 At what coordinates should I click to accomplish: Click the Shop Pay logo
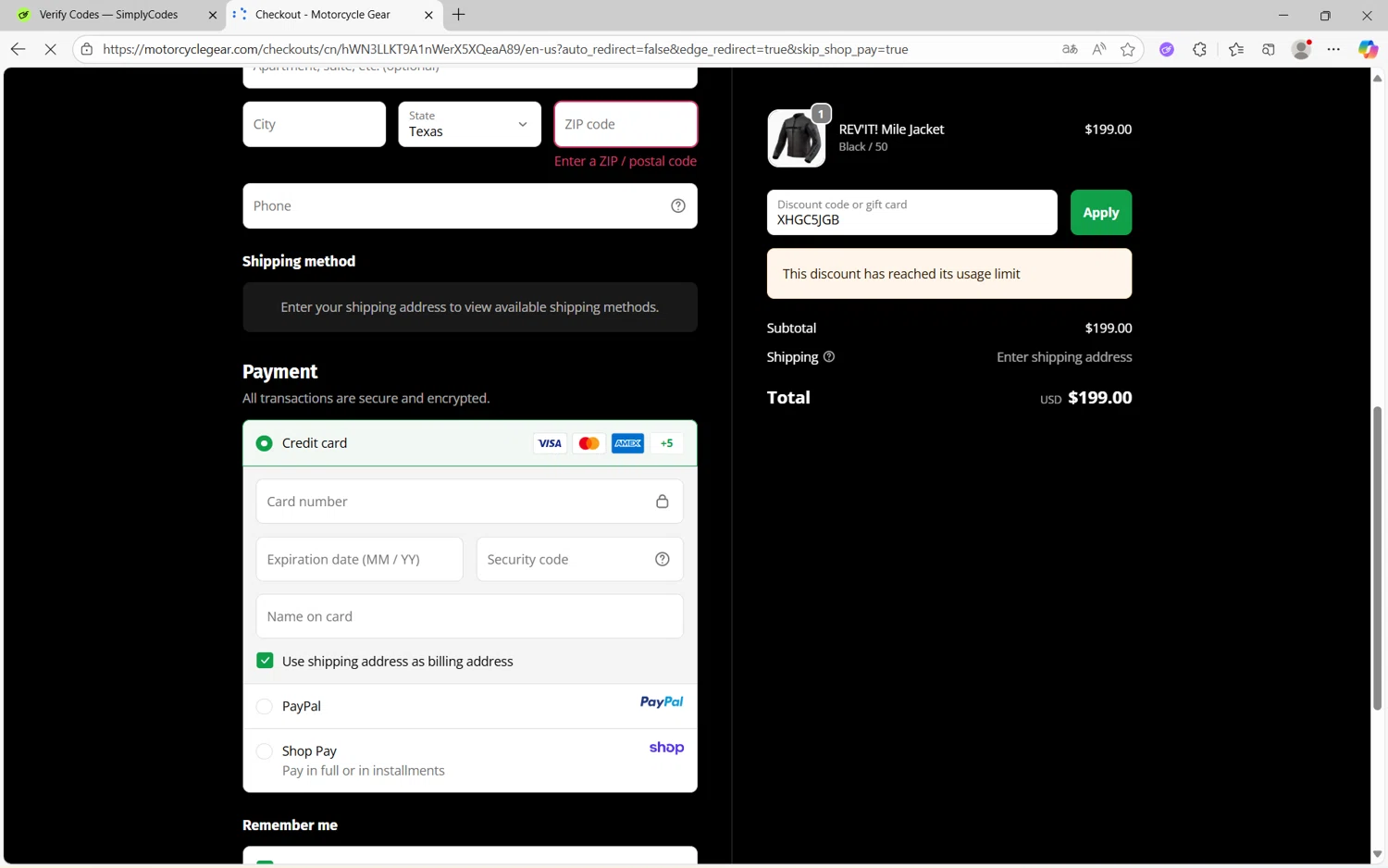[666, 748]
